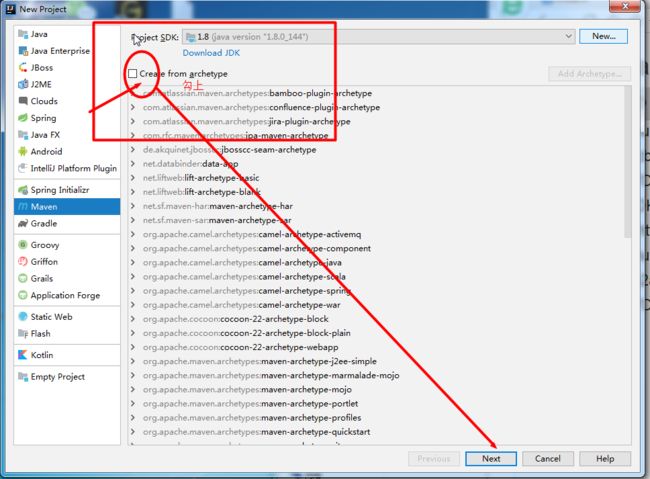This screenshot has width=650, height=479.
Task: Expand jbosscc-seam-archetype entry
Action: point(133,150)
